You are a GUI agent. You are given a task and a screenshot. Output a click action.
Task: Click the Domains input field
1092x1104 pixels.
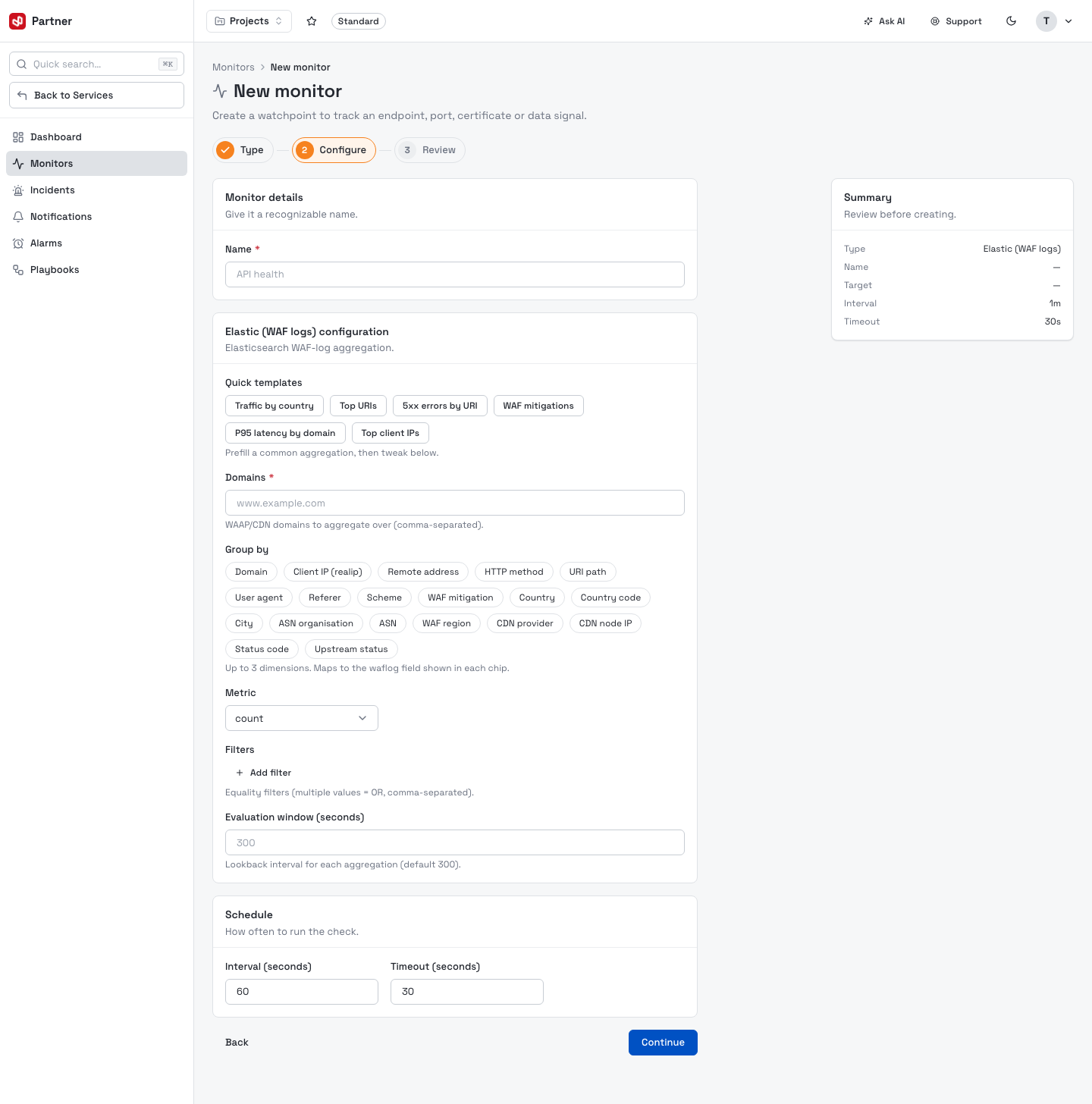[455, 503]
